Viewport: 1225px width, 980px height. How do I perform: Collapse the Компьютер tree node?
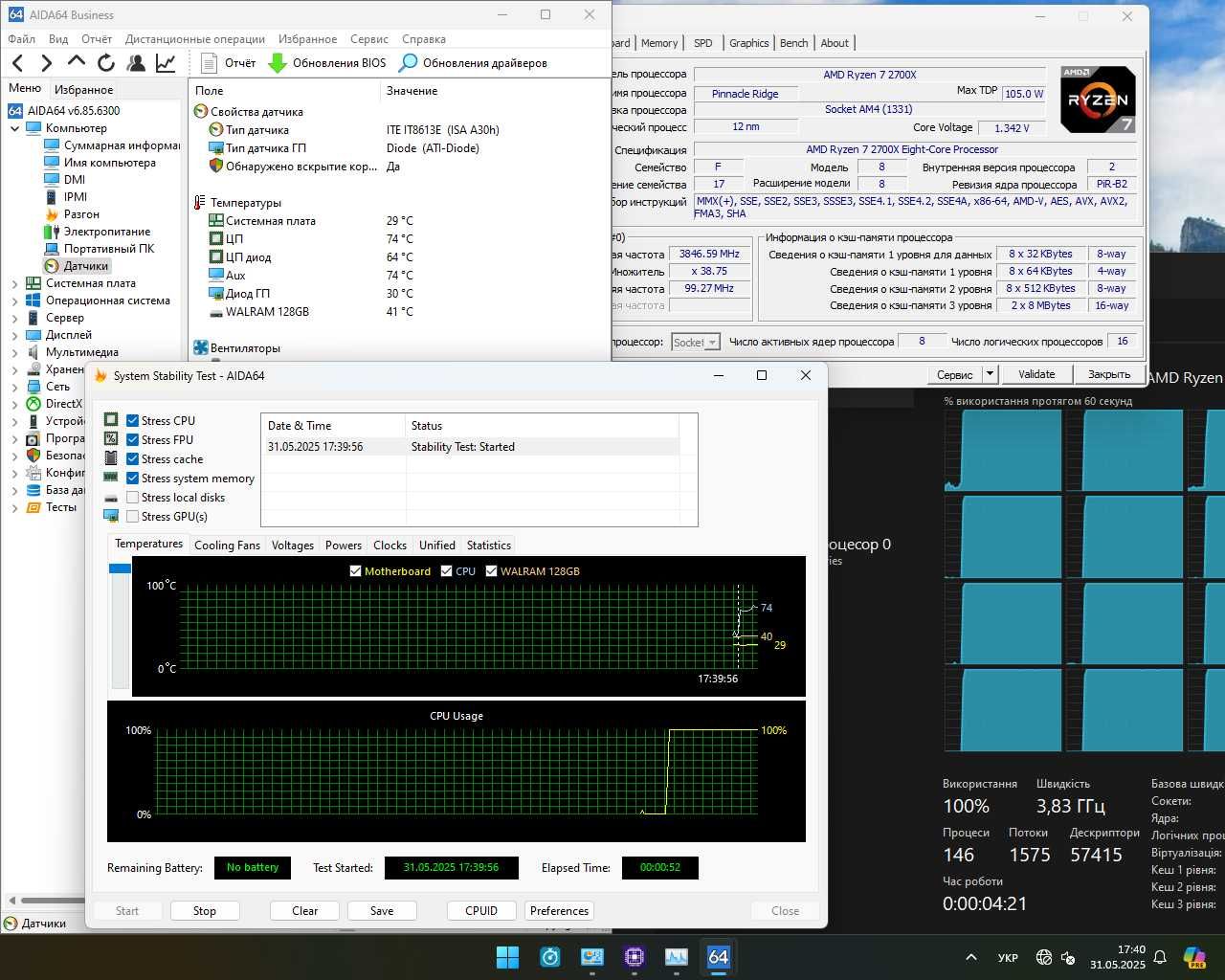14,128
